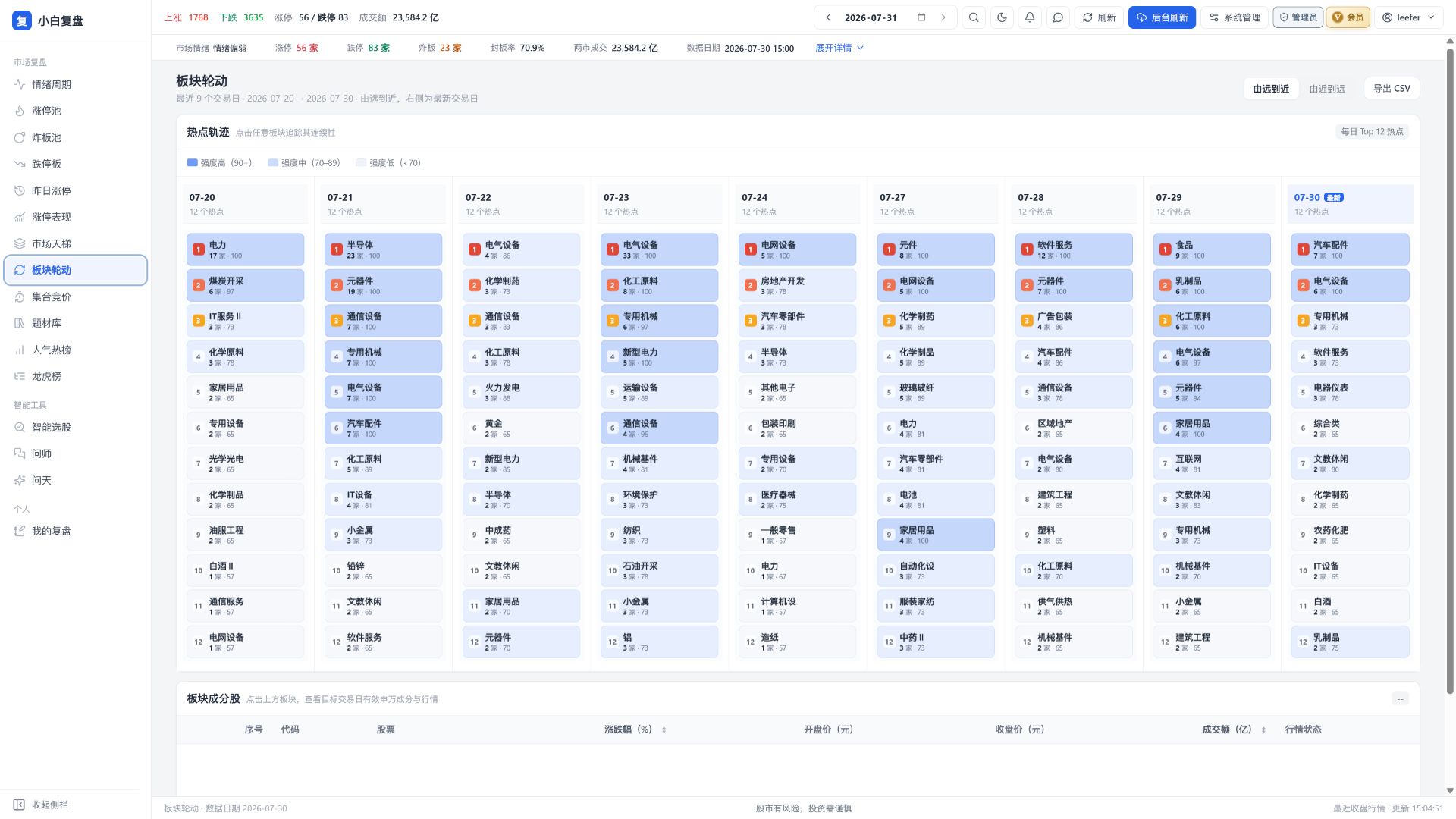Click 会员 membership badge

tap(1348, 17)
